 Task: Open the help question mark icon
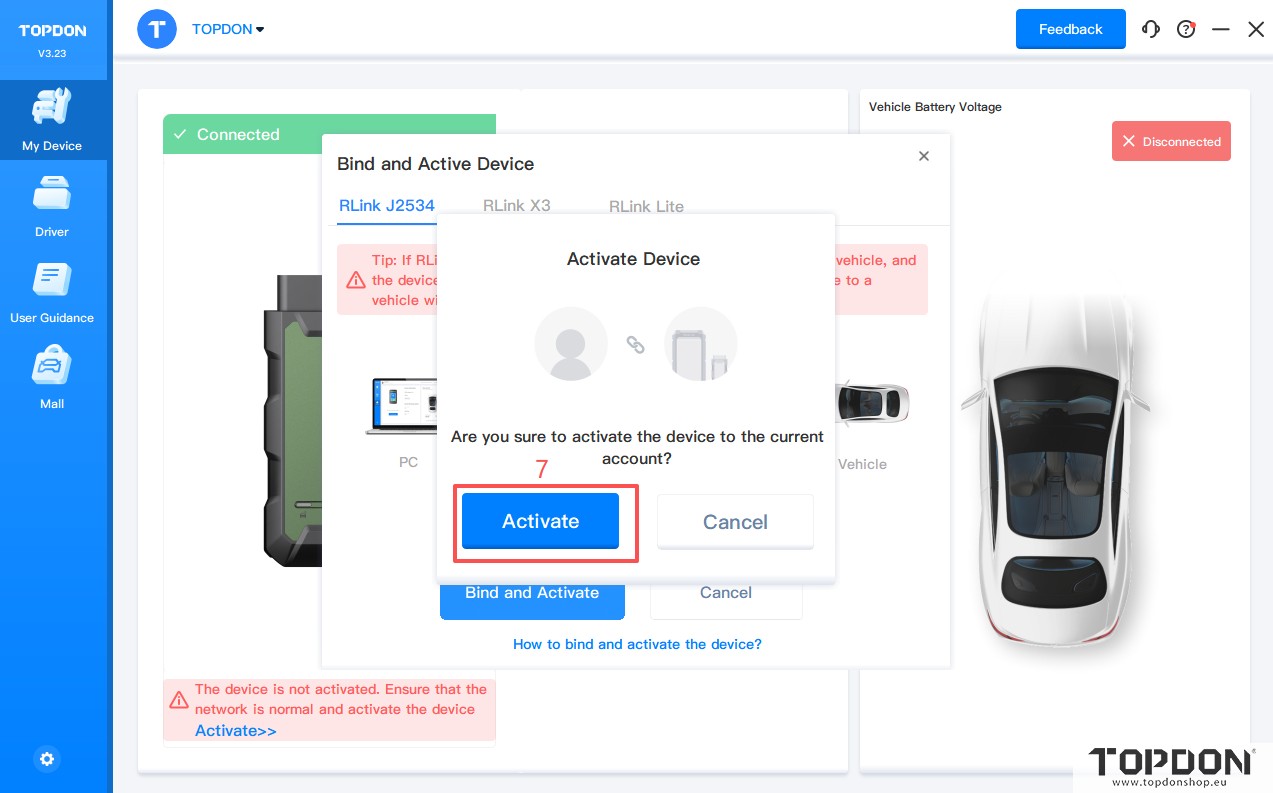click(x=1186, y=29)
